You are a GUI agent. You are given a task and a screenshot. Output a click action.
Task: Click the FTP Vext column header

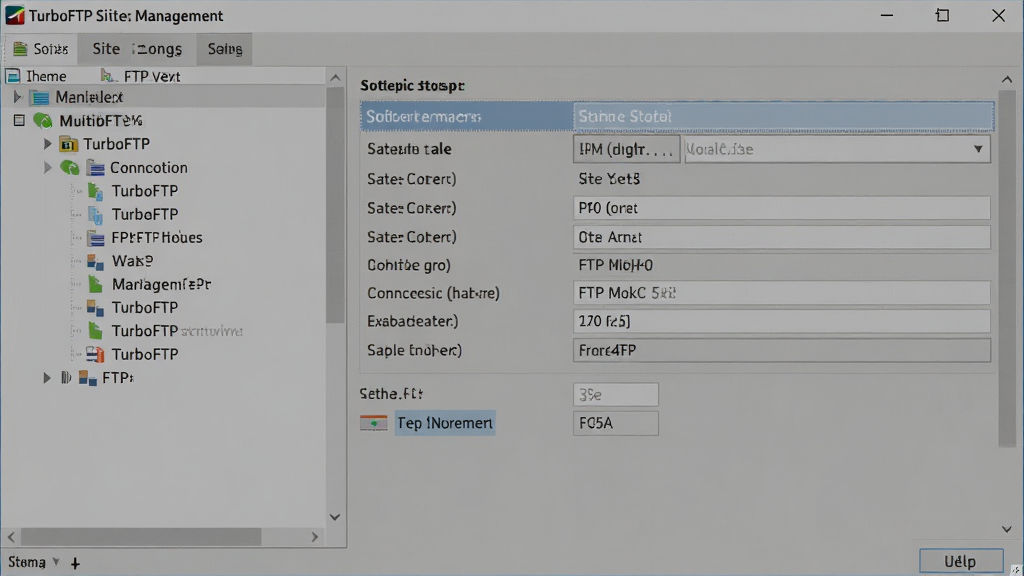[152, 76]
